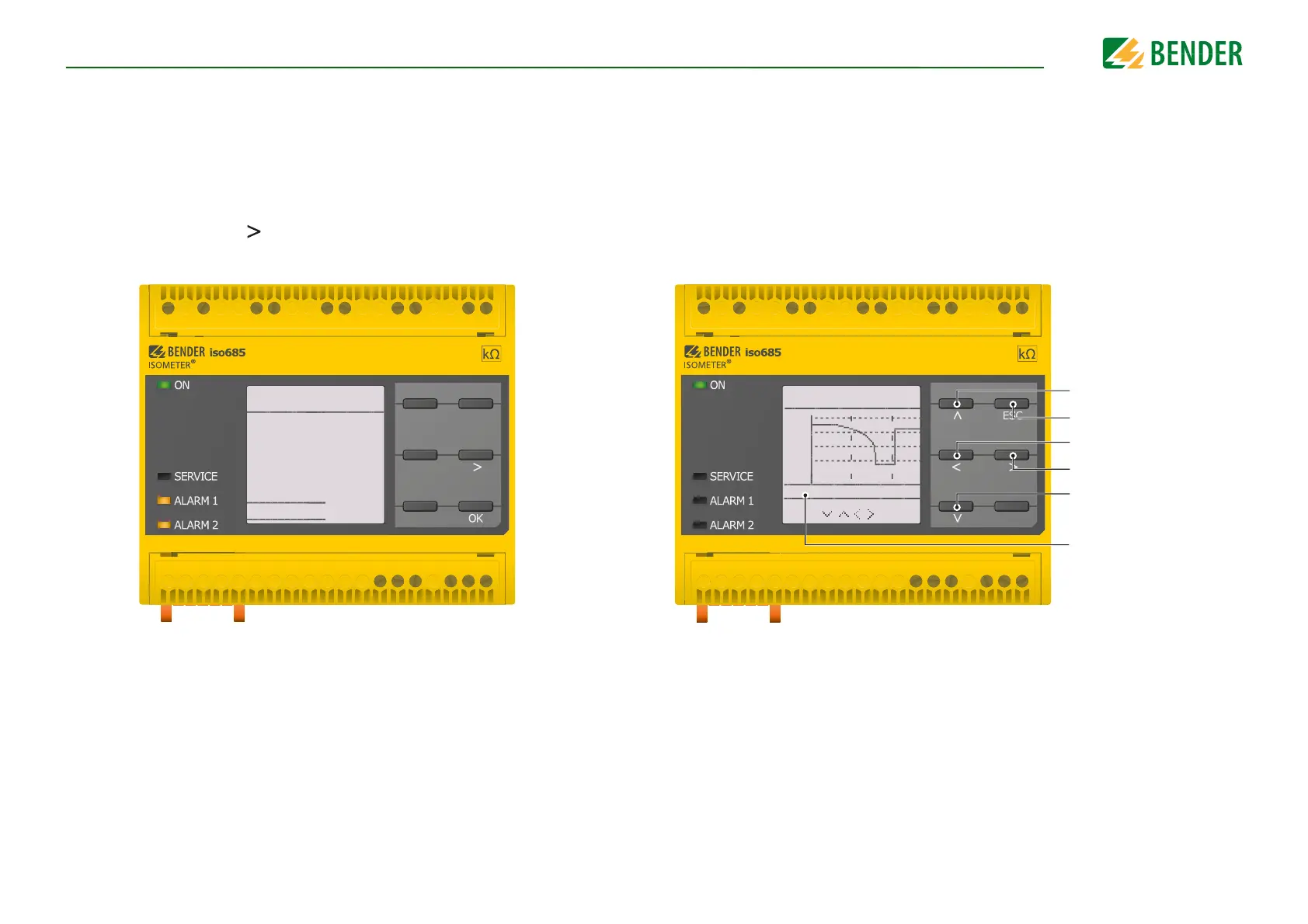The height and width of the screenshot is (924, 1308).
Task: Click the BENDER iso685 label on the left device
Action: point(197,352)
